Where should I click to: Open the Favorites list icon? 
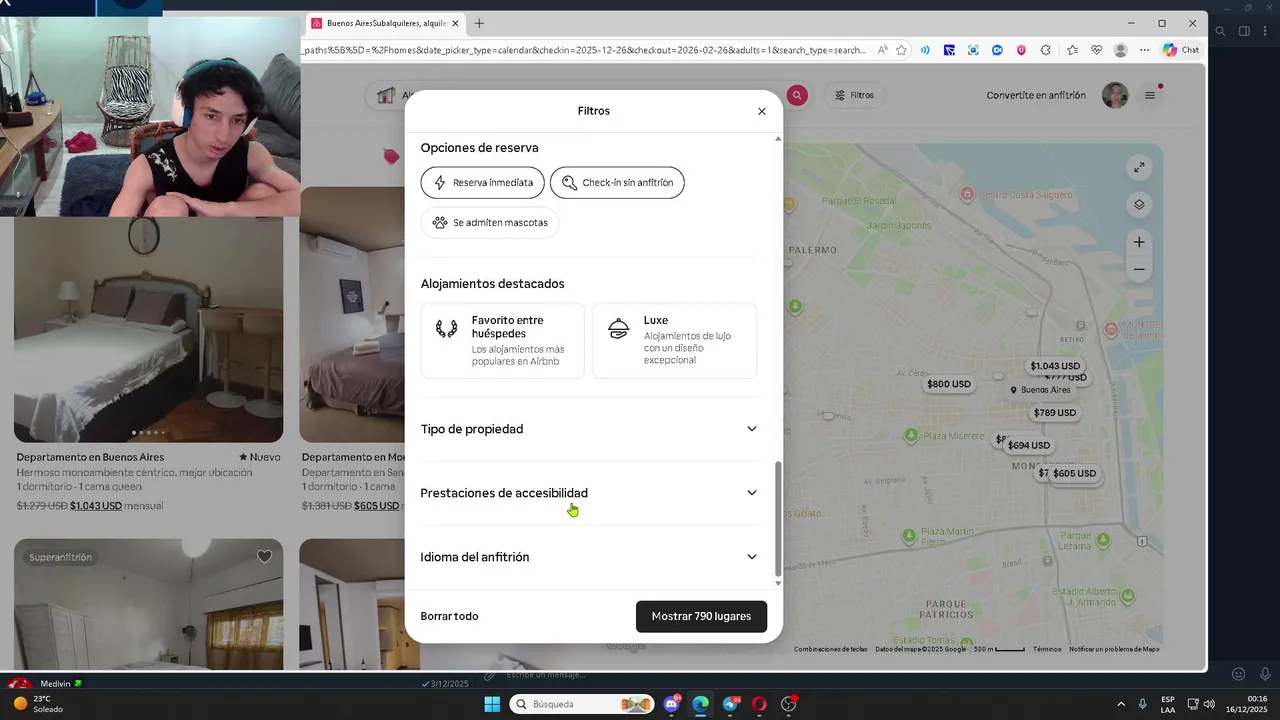coord(1073,50)
